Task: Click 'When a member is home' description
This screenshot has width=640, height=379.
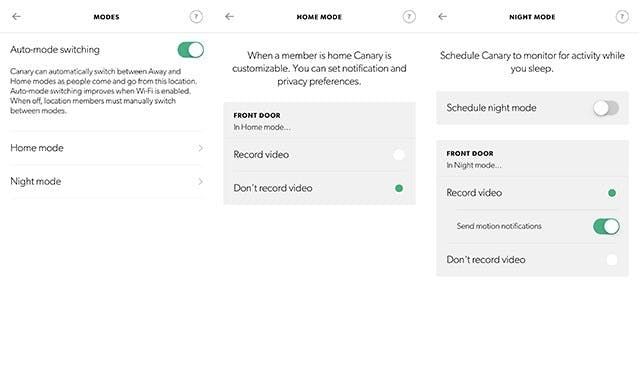Action: tap(319, 68)
